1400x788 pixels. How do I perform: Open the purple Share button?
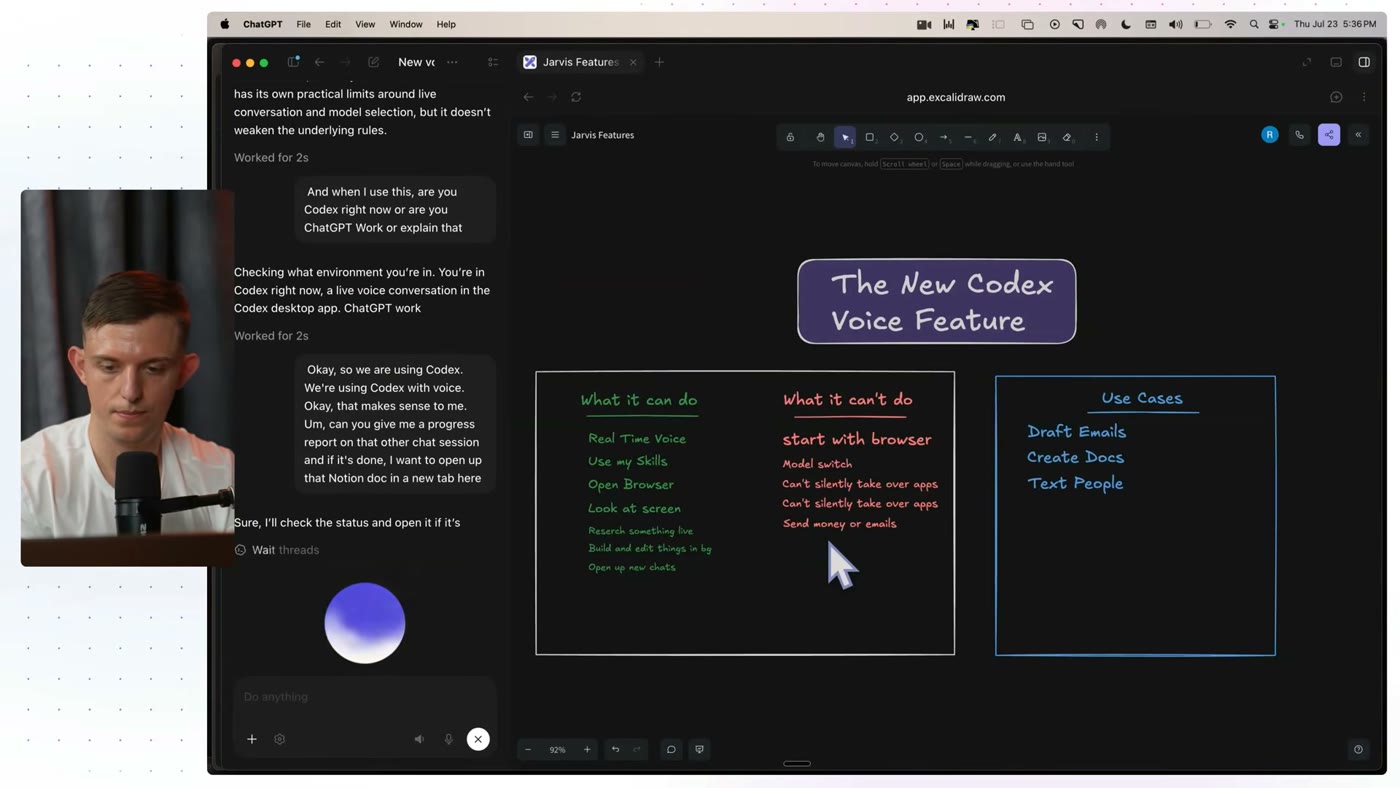coord(1329,135)
